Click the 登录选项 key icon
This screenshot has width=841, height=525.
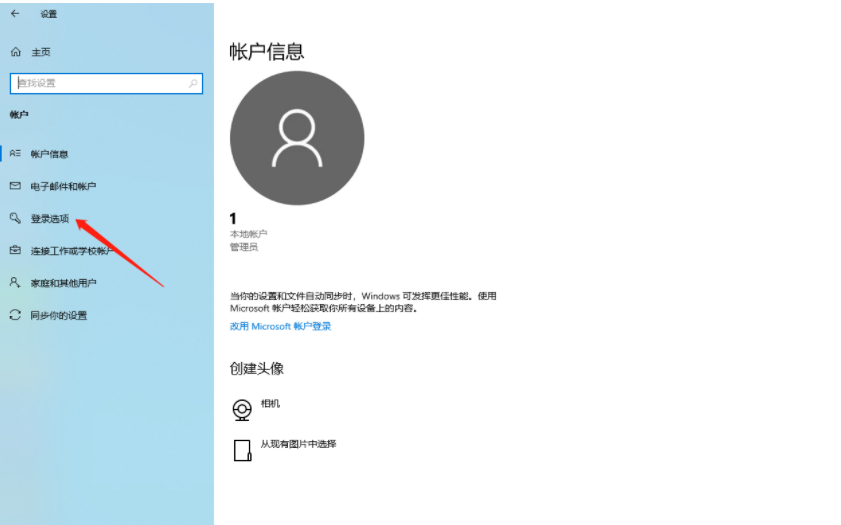[15, 218]
